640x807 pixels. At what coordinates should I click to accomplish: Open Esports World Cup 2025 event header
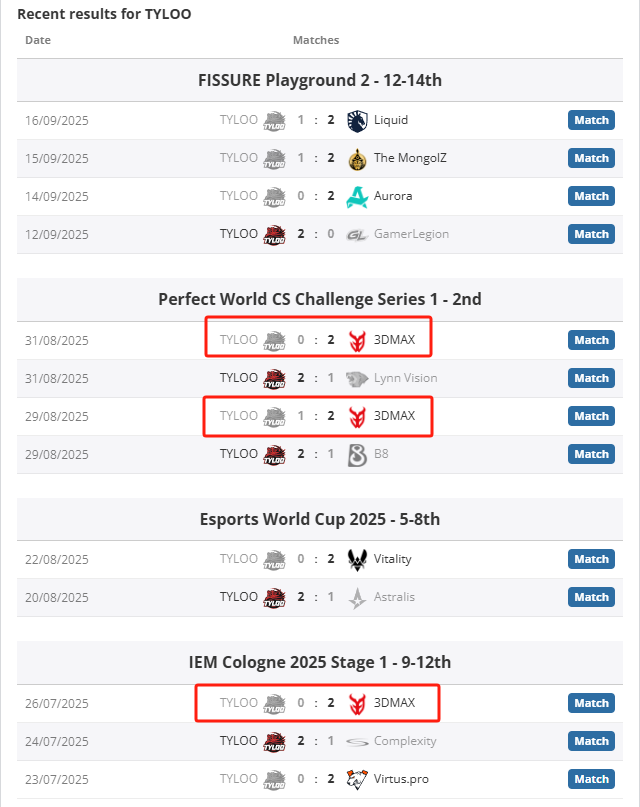coord(320,519)
